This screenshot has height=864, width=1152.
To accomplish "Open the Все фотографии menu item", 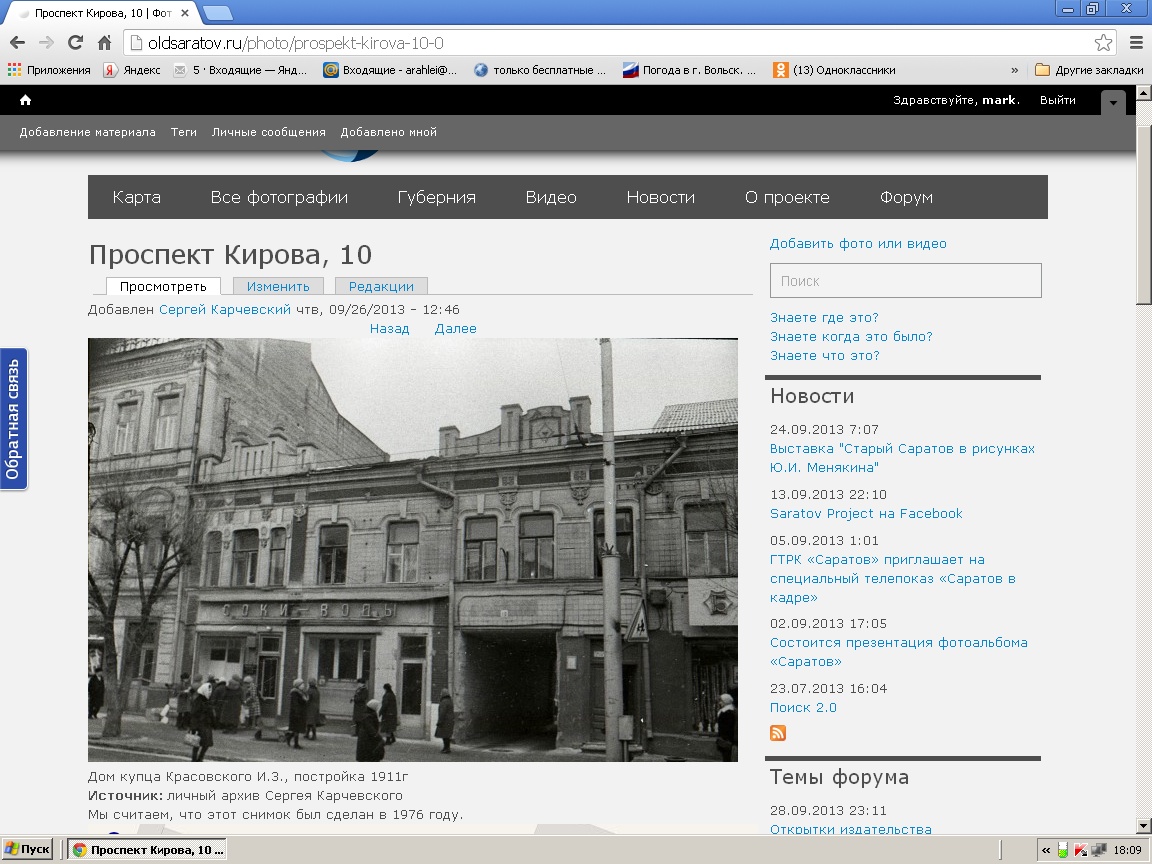I will pos(279,197).
